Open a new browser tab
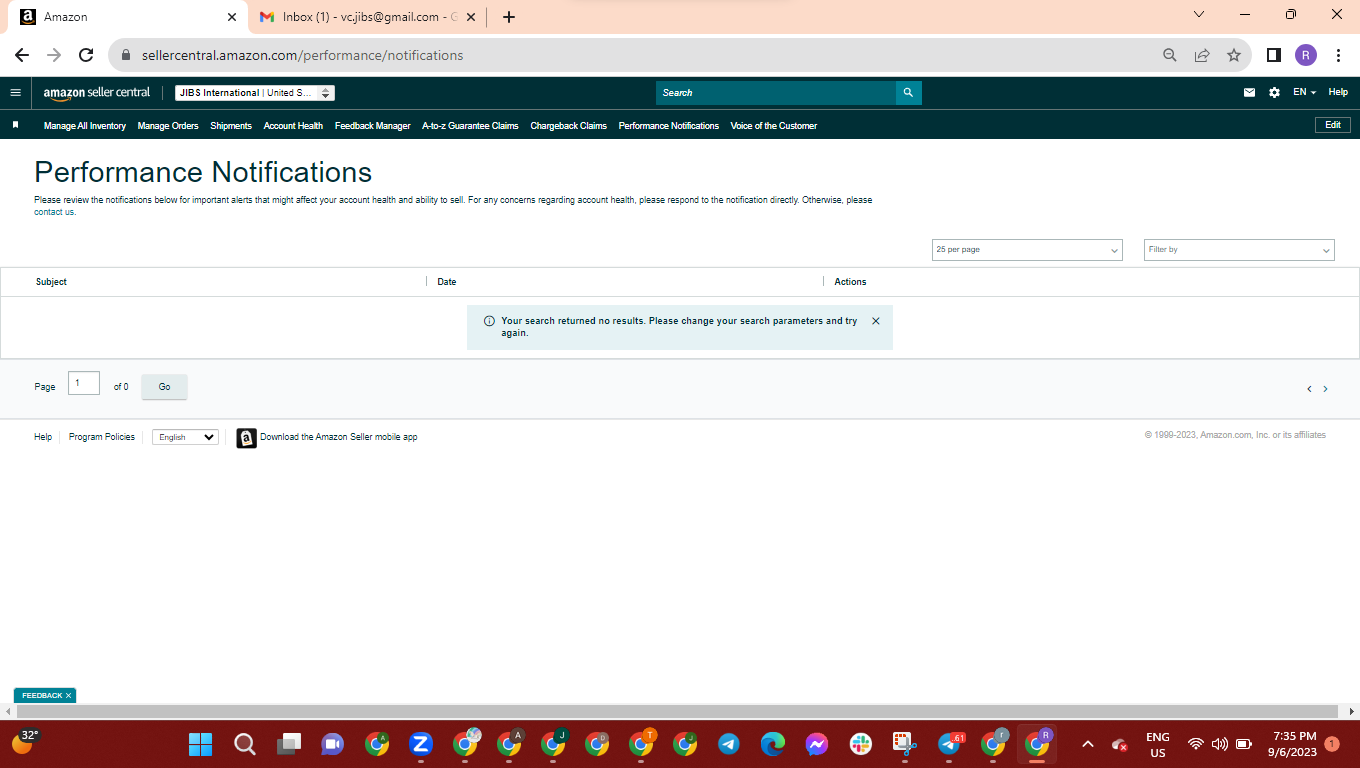 [509, 17]
